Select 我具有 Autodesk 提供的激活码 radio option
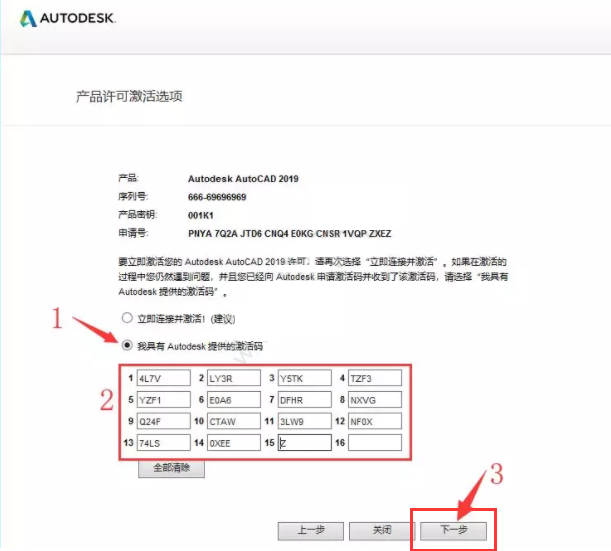 (127, 345)
